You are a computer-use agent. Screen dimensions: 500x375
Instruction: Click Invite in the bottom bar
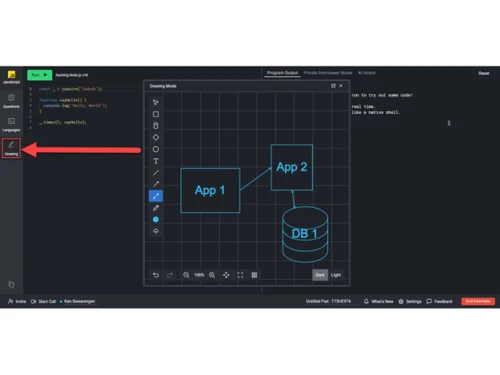pos(17,301)
